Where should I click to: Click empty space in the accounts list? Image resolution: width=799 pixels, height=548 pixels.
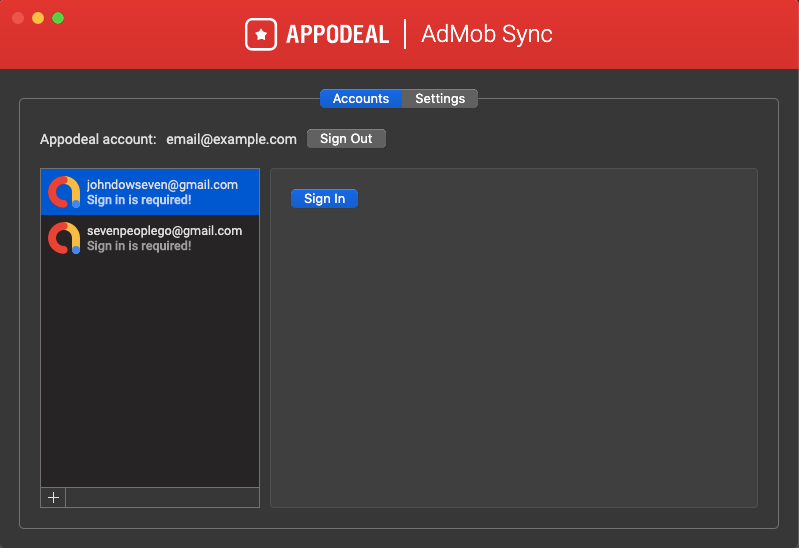[150, 380]
